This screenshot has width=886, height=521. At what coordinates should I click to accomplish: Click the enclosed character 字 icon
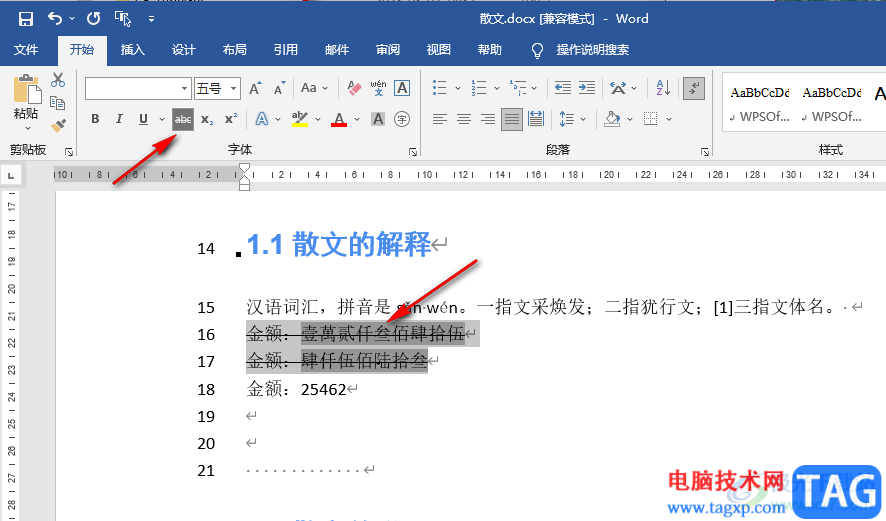click(x=402, y=119)
